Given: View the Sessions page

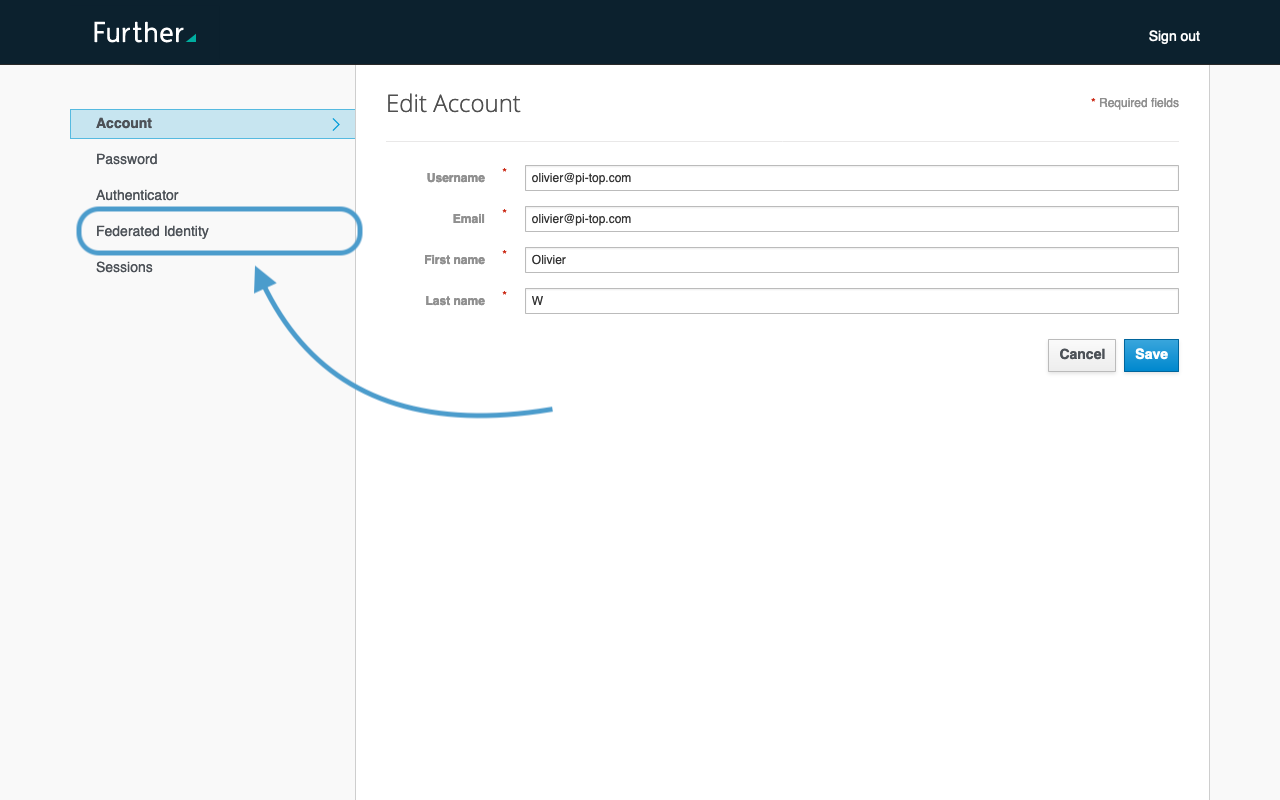Looking at the screenshot, I should pyautogui.click(x=124, y=267).
